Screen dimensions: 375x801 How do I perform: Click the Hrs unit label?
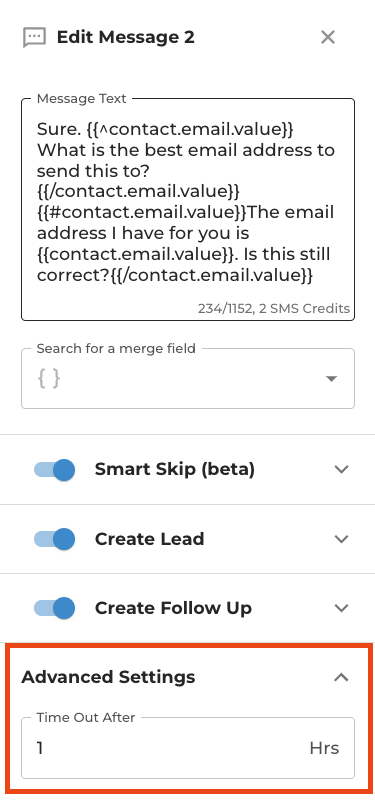[324, 748]
